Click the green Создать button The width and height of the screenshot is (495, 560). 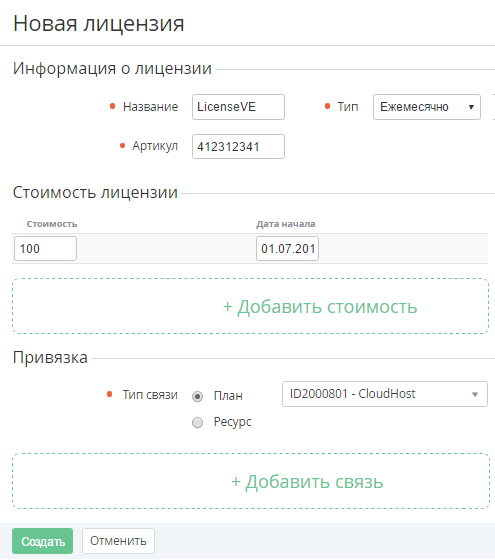click(x=42, y=541)
